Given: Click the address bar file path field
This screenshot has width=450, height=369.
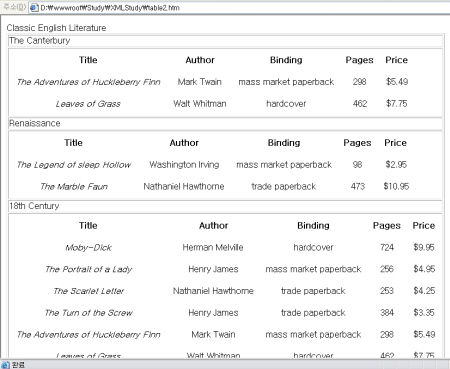Looking at the screenshot, I should click(x=239, y=7).
